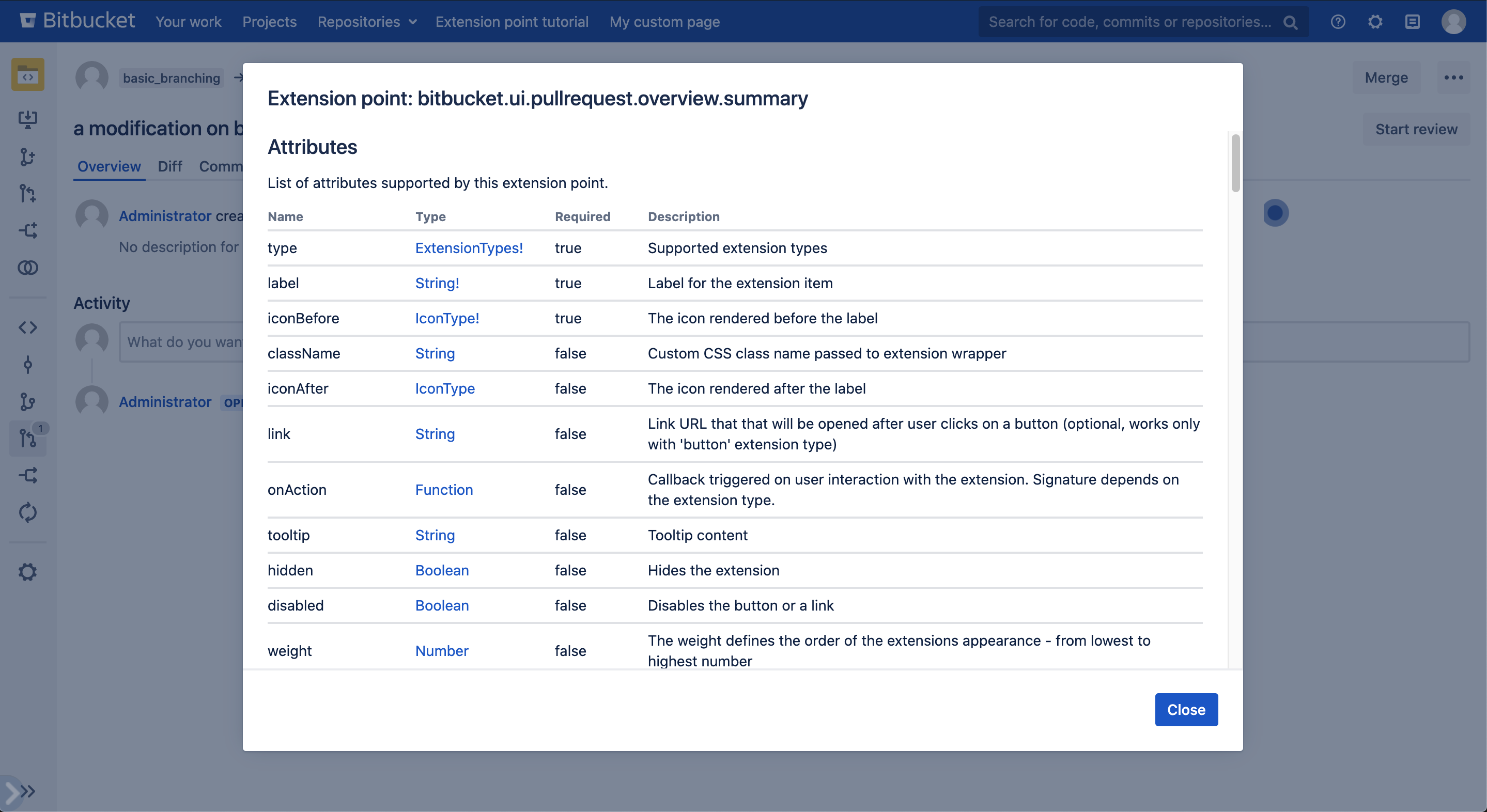Switch to the Diff tab

(x=169, y=166)
